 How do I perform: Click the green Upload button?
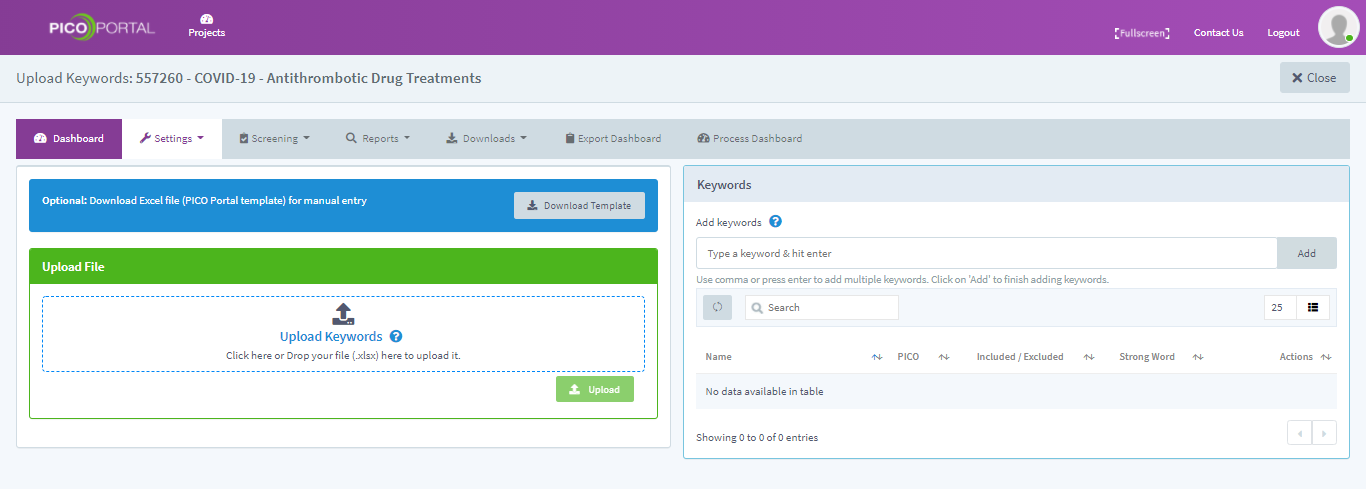click(595, 389)
